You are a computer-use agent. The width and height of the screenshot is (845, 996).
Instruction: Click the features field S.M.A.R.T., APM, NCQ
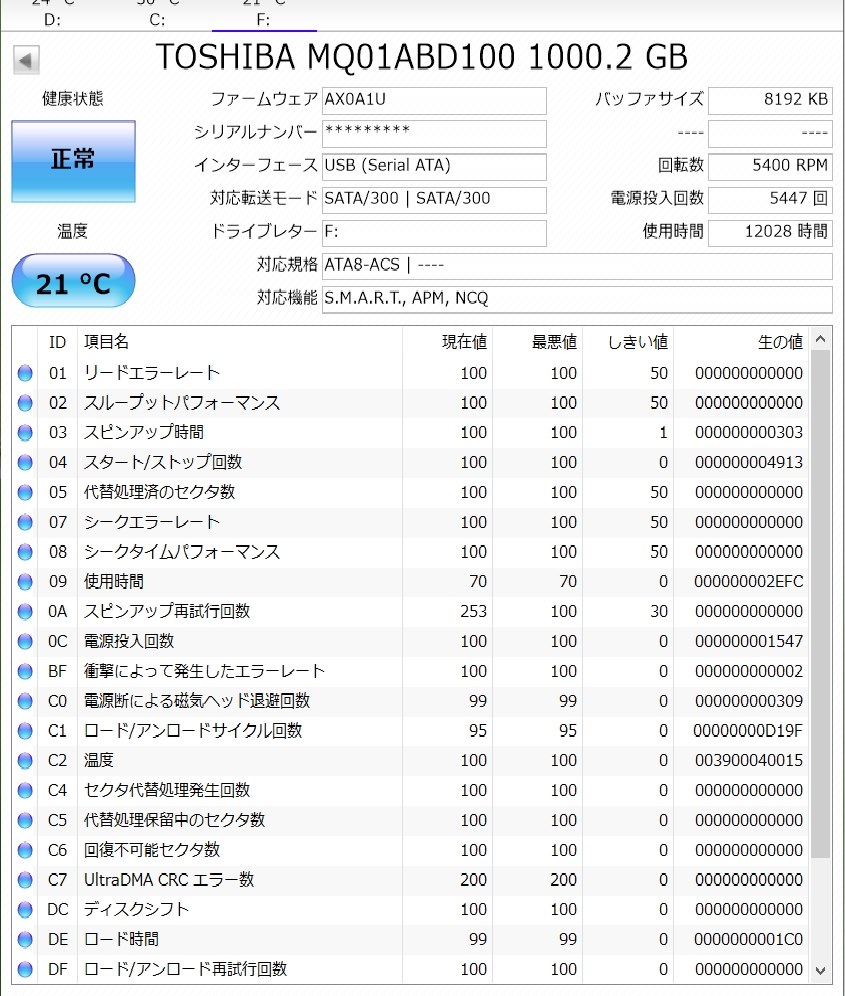tap(577, 299)
